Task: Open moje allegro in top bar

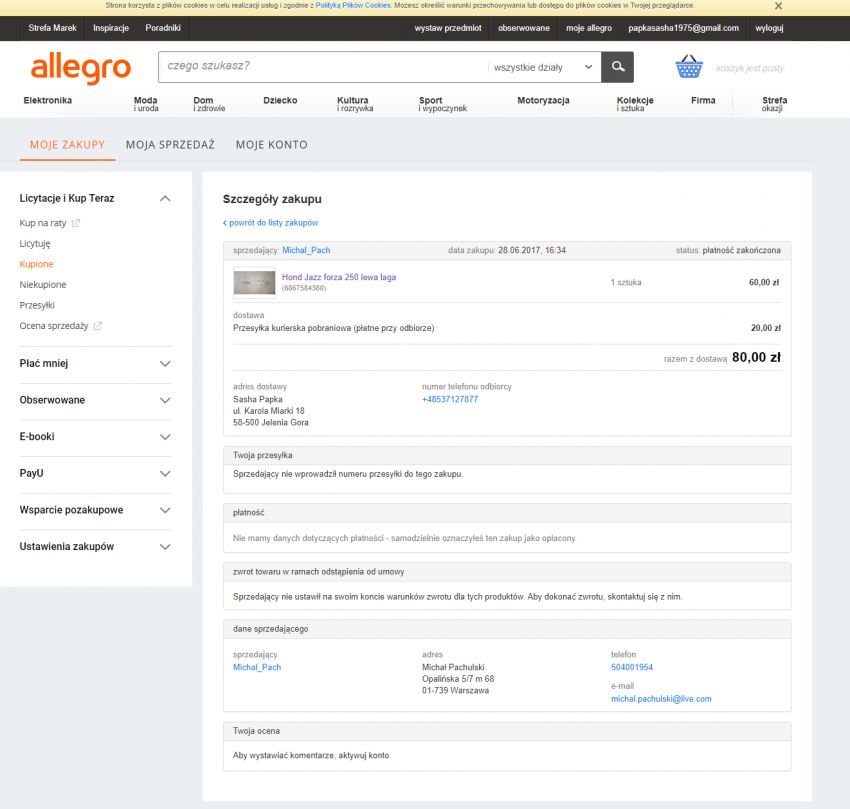Action: click(589, 28)
